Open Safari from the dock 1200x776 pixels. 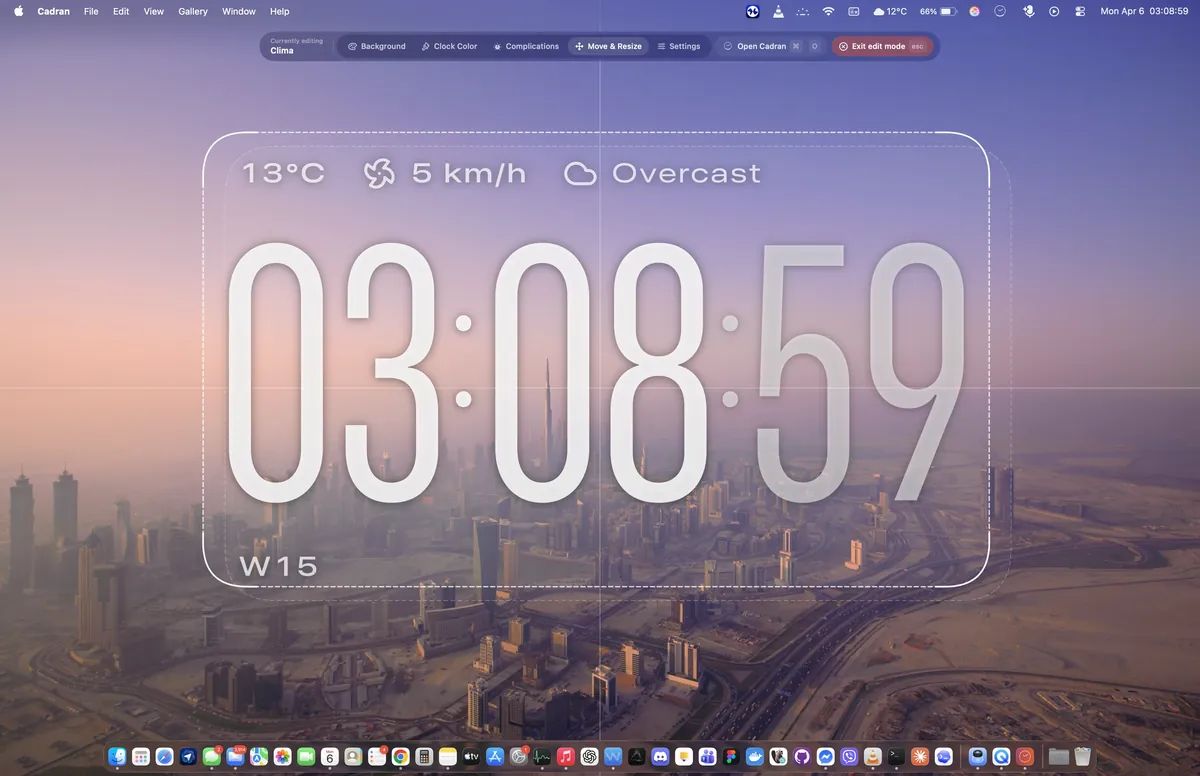[x=164, y=757]
